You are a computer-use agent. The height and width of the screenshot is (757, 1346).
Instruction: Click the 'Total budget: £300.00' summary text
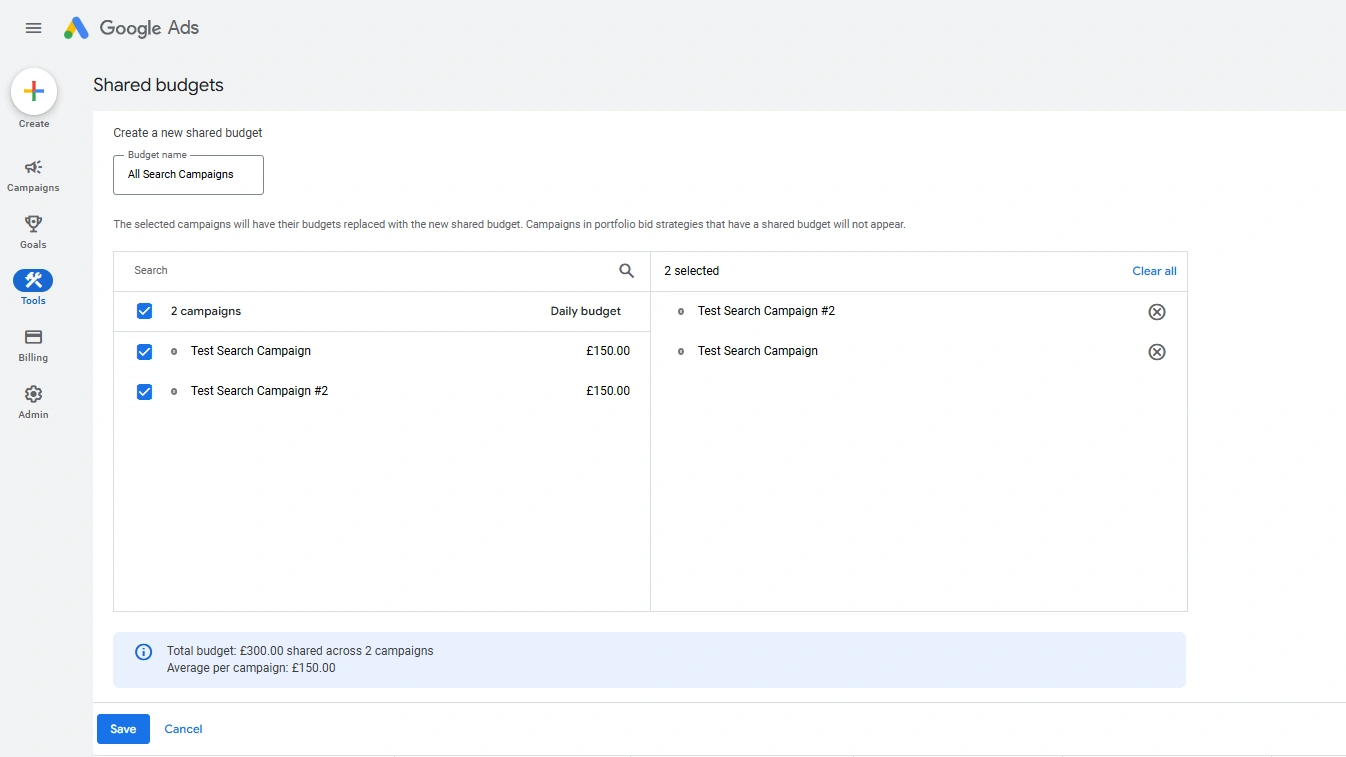[300, 651]
